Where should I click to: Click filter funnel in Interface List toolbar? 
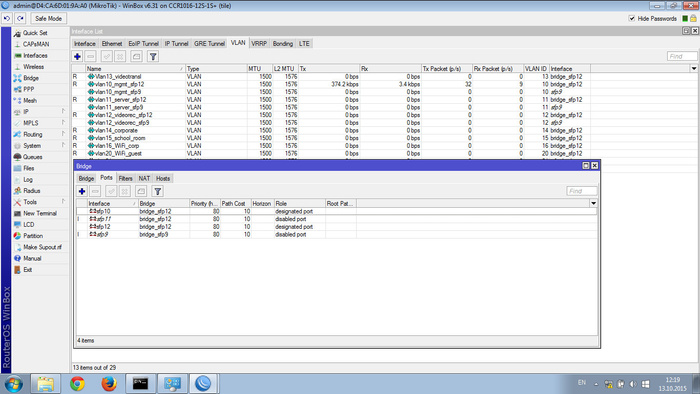click(153, 56)
